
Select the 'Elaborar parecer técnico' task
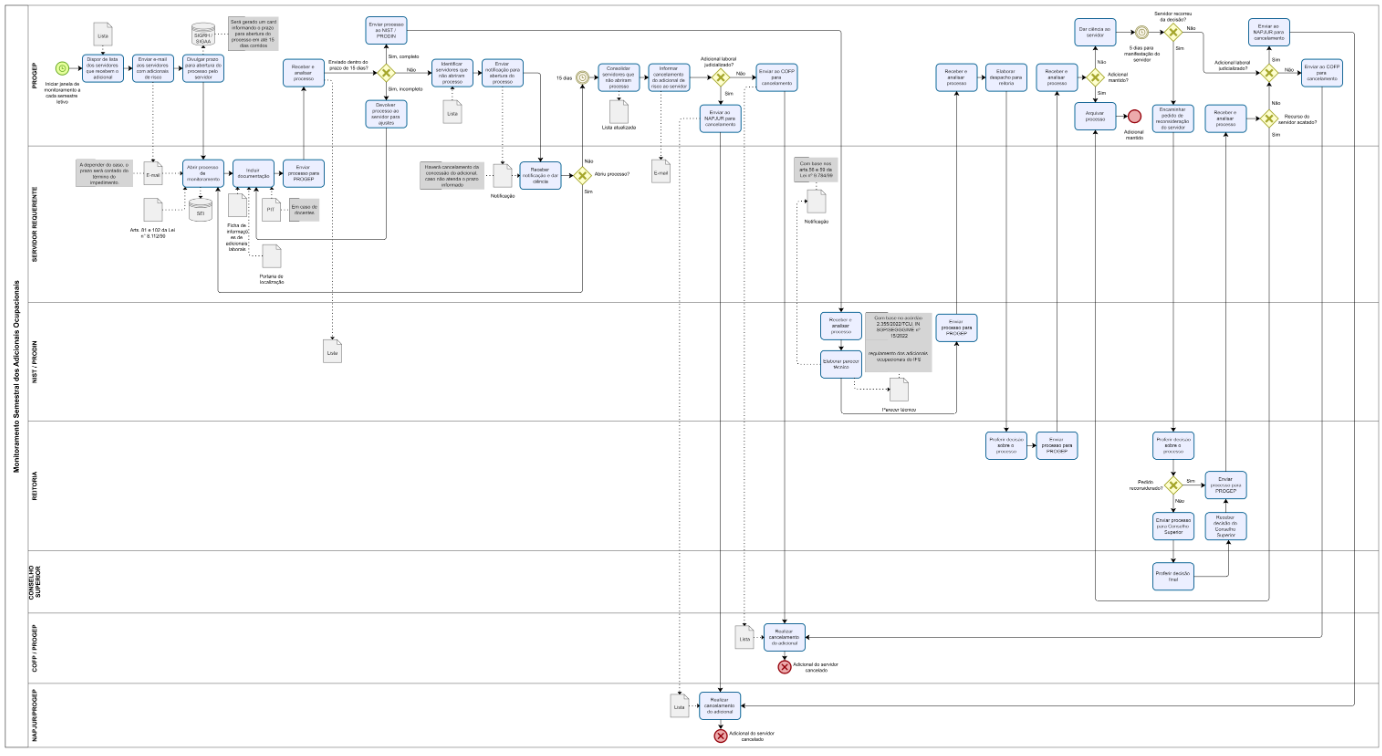(x=841, y=365)
